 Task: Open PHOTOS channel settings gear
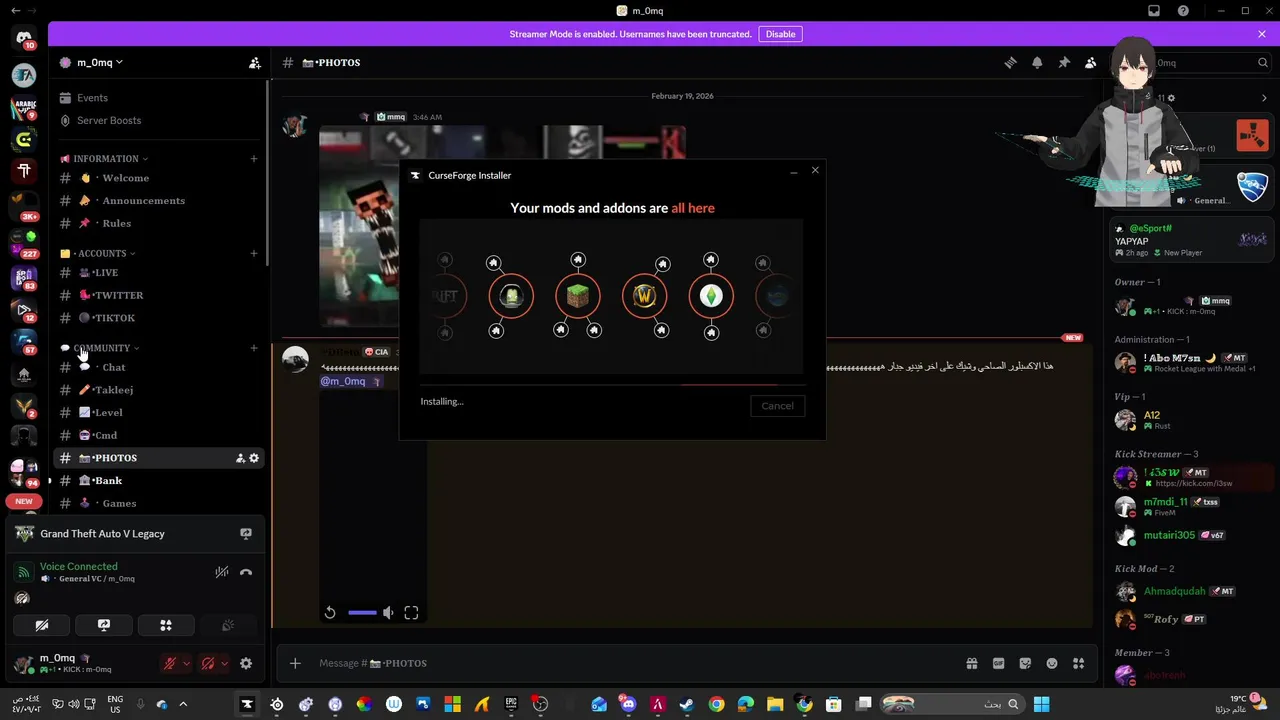pos(254,458)
